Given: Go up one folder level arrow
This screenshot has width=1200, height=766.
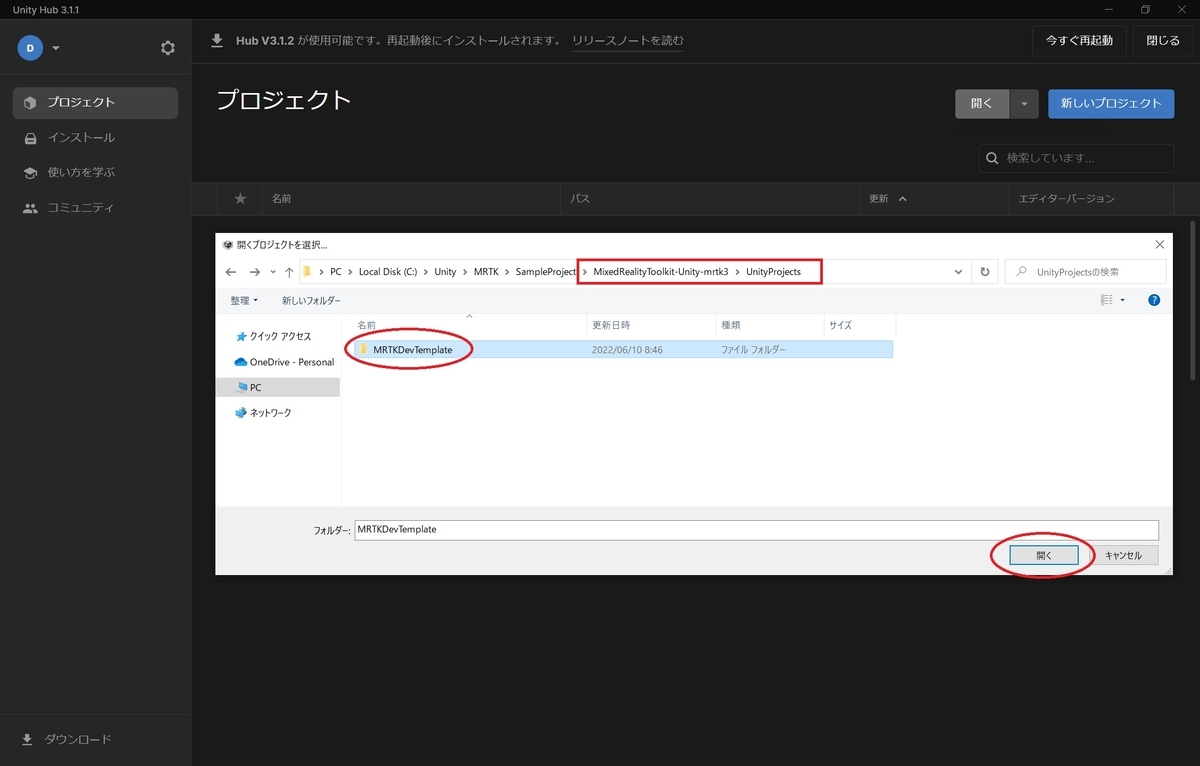Looking at the screenshot, I should point(289,272).
